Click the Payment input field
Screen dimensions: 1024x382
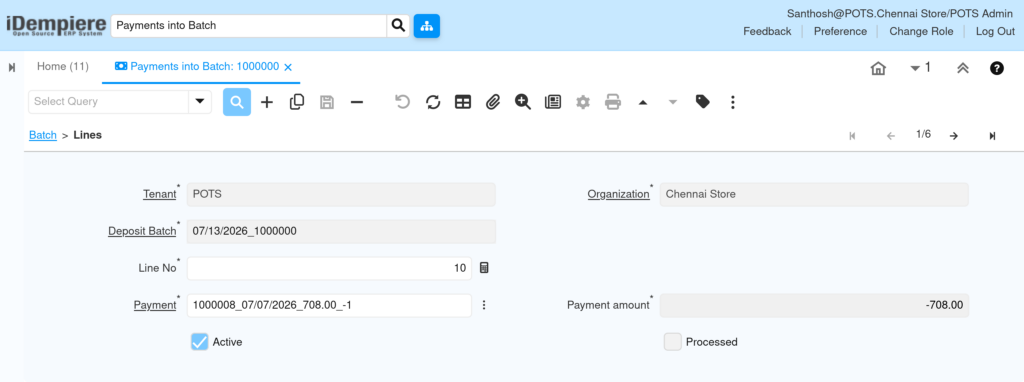pyautogui.click(x=329, y=305)
